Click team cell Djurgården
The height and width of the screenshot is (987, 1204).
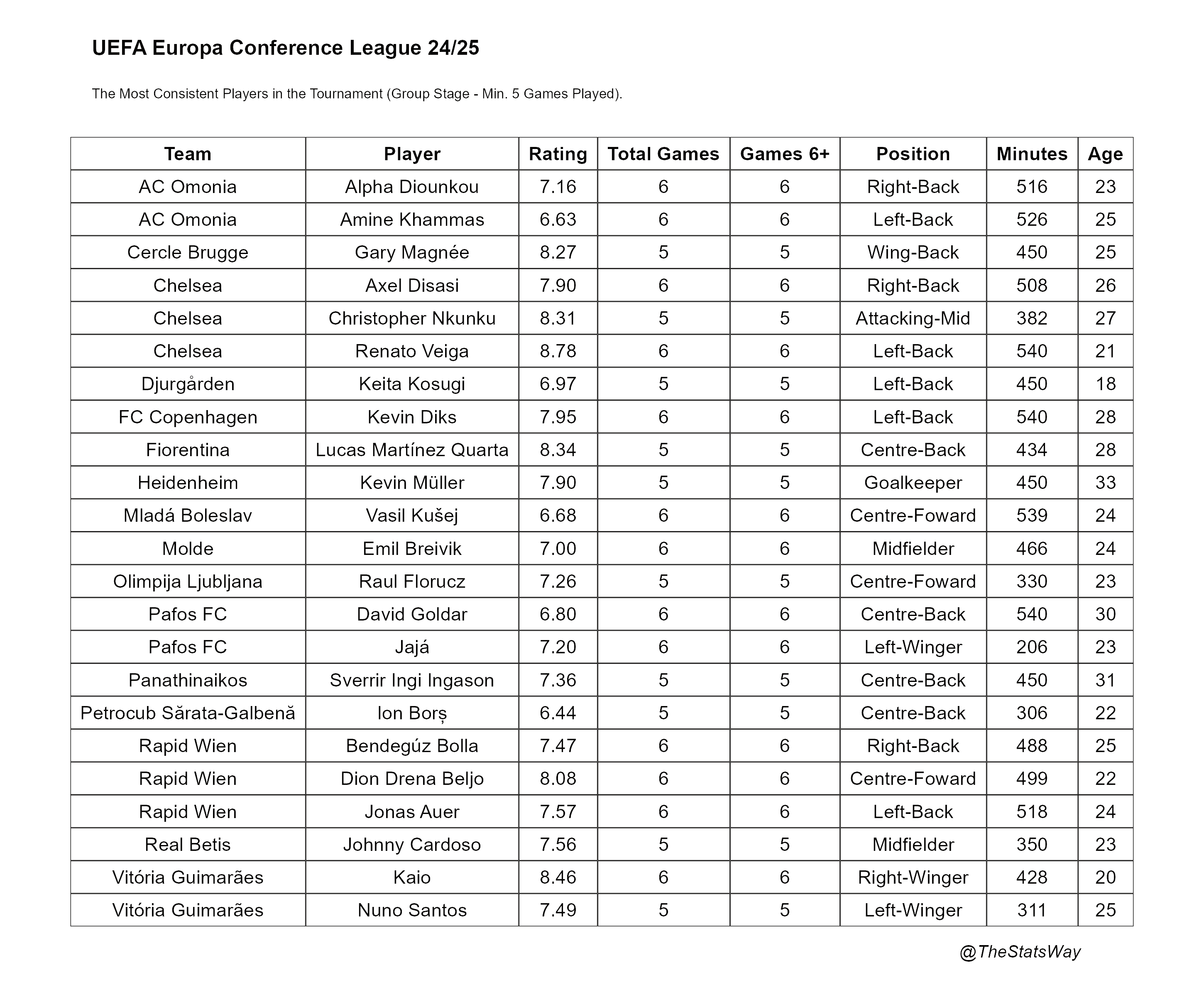[188, 384]
